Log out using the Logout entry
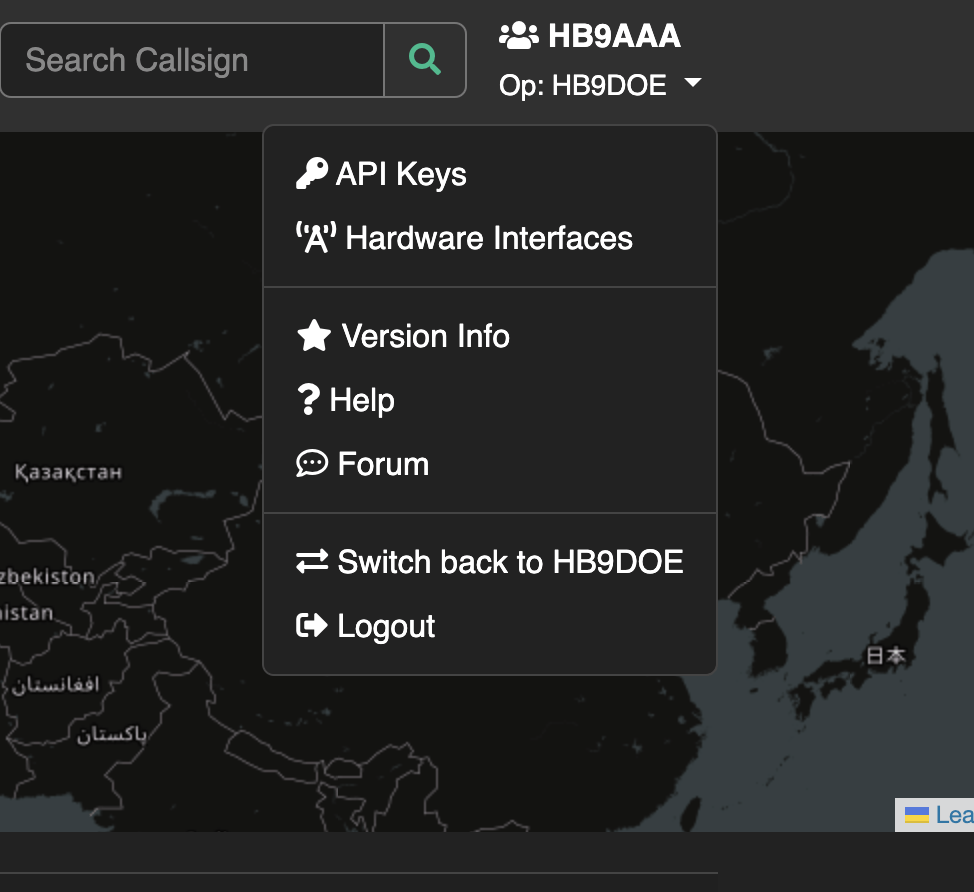 489,626
